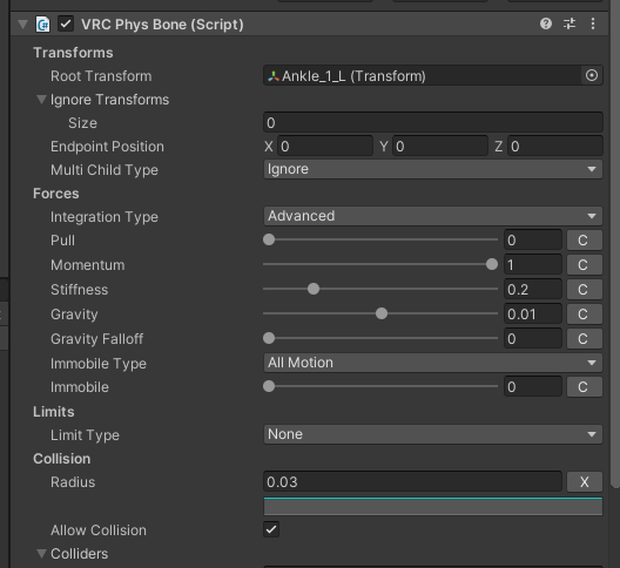Open the Multi Child Type dropdown
Screen dimensions: 620x568
(x=433, y=169)
